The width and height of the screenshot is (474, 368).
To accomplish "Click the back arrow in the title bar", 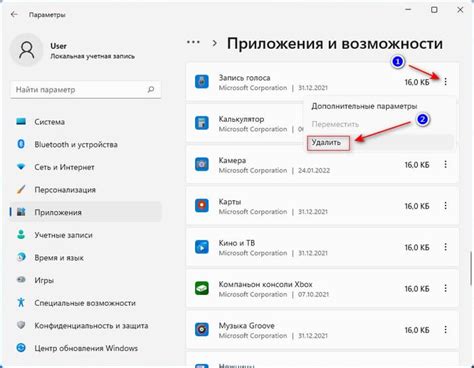I will coord(14,14).
